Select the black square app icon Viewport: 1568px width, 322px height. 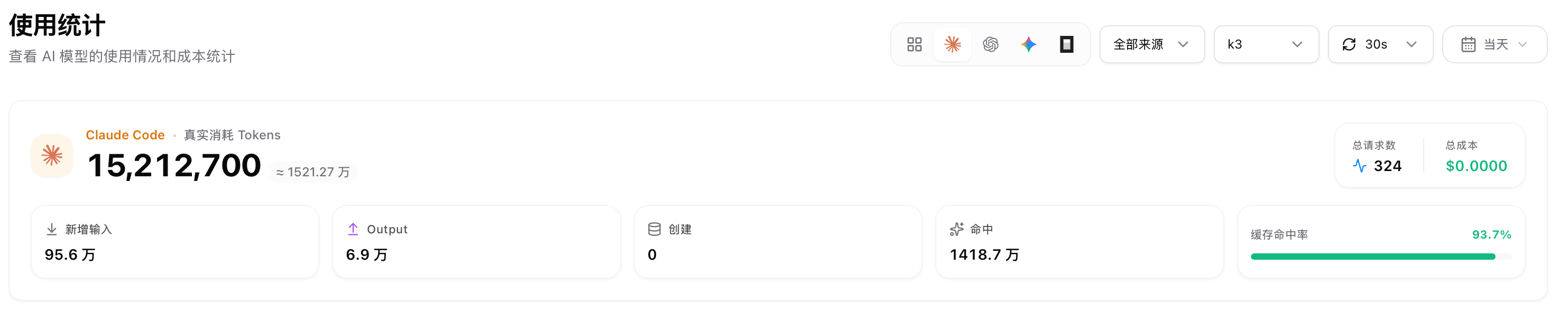pyautogui.click(x=1066, y=44)
